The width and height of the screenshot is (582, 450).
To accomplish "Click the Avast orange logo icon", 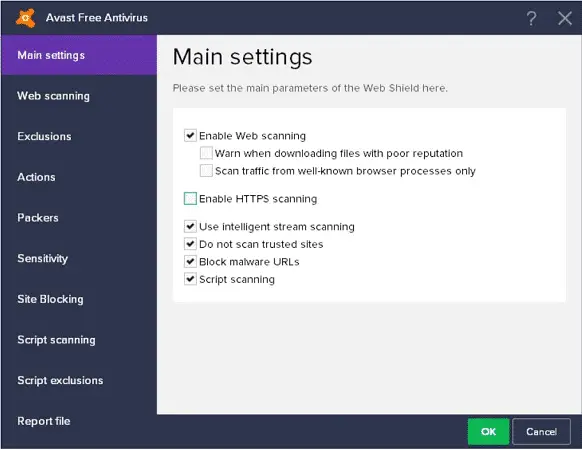I will click(26, 17).
